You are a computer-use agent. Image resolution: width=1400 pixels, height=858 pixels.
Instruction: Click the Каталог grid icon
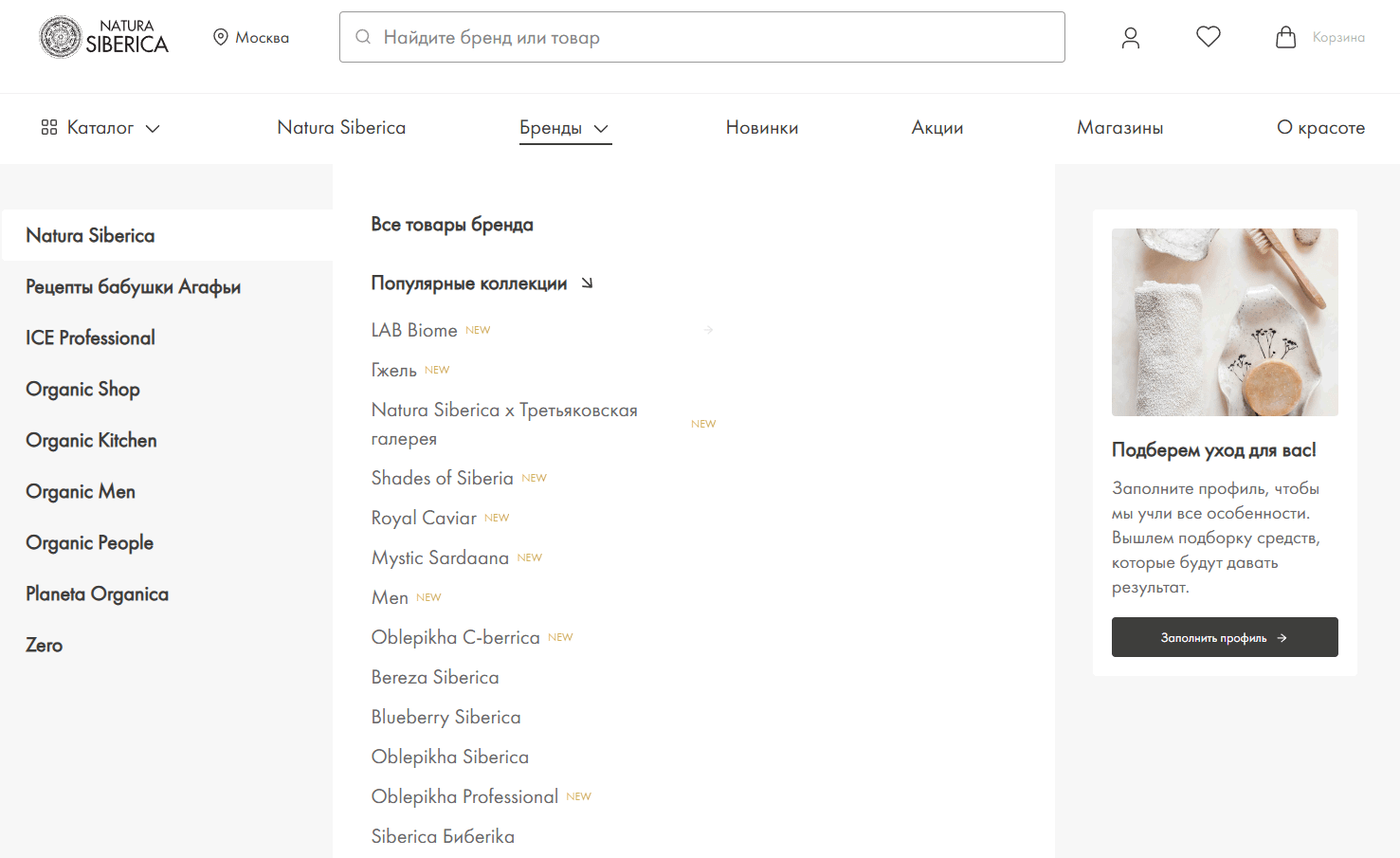49,127
